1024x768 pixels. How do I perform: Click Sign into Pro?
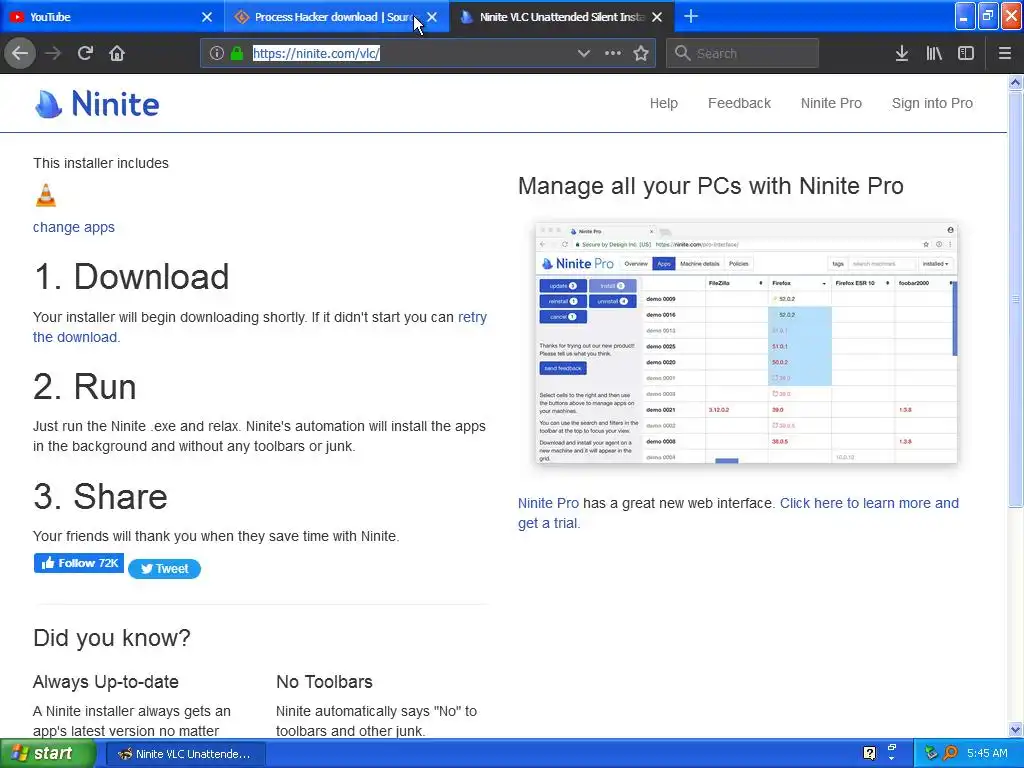pos(932,103)
